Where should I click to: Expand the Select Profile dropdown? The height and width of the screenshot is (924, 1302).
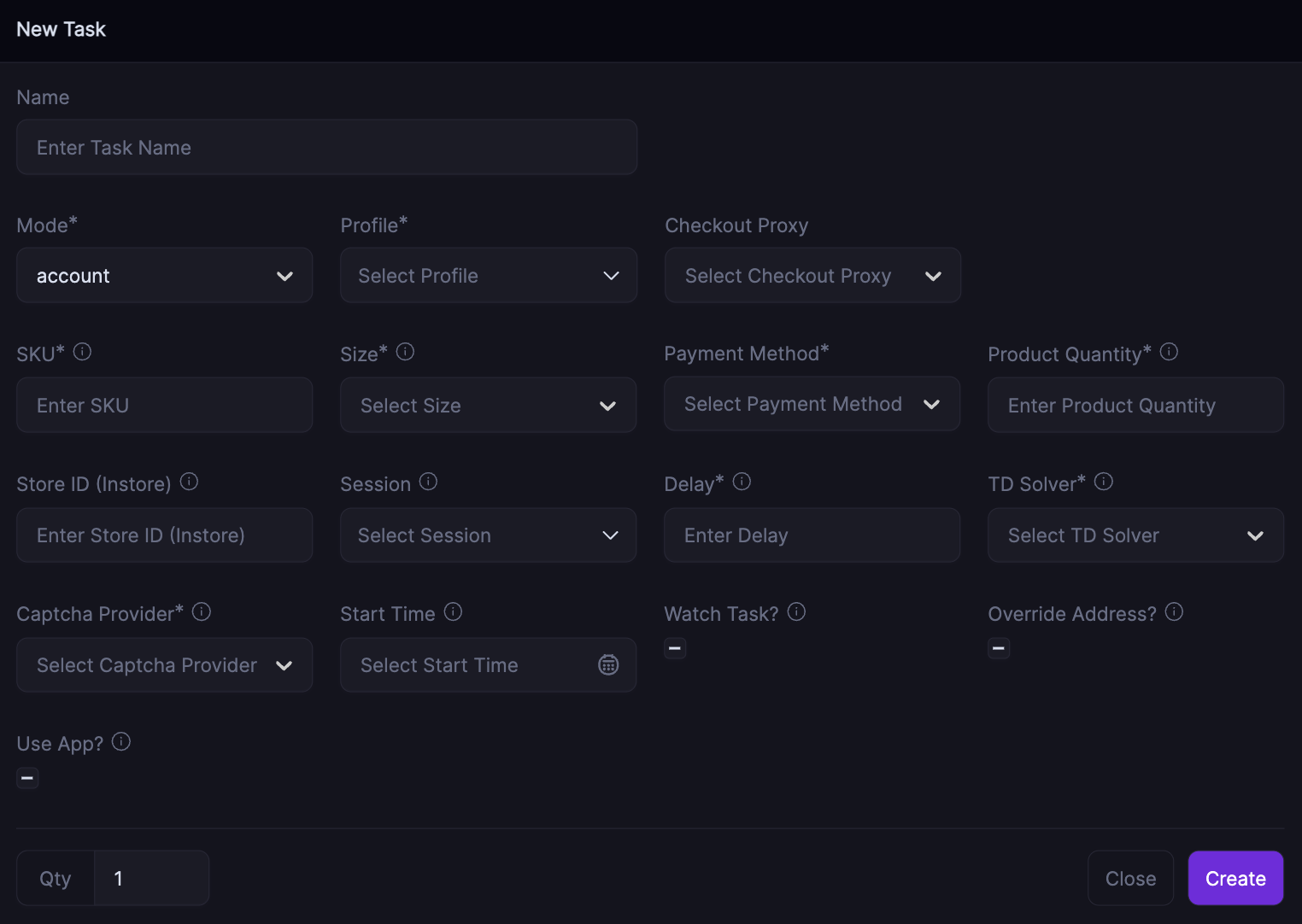[488, 276]
